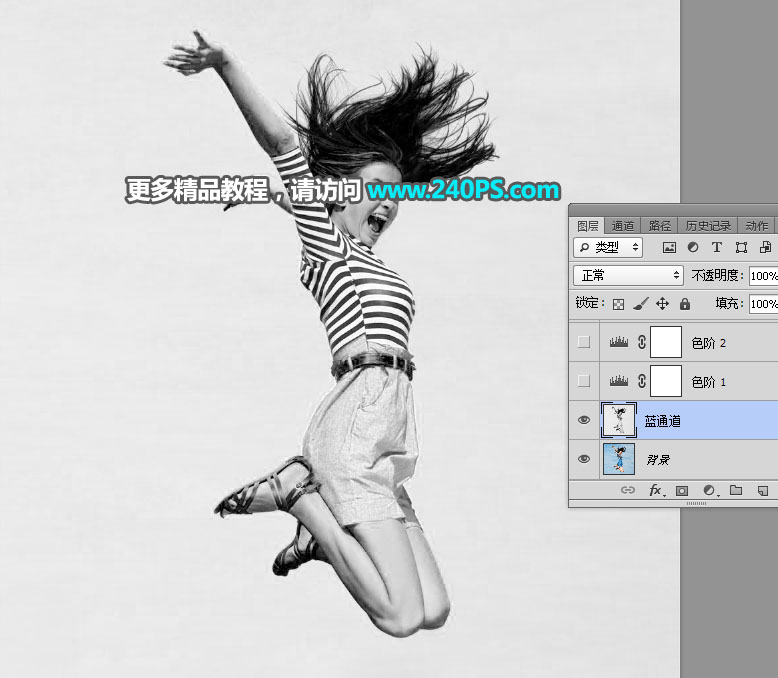Viewport: 778px width, 678px height.
Task: Click the lock image pixels brush icon
Action: click(x=641, y=303)
